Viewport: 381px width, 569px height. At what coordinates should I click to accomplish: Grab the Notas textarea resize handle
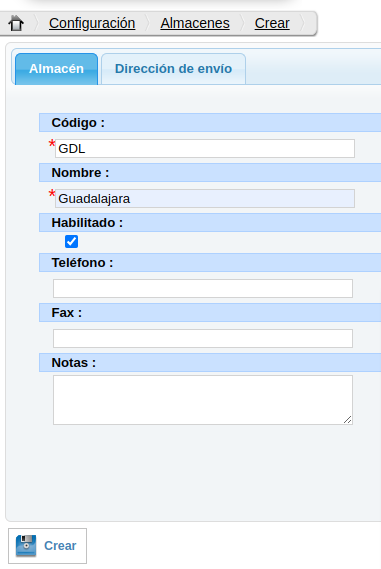point(348,419)
